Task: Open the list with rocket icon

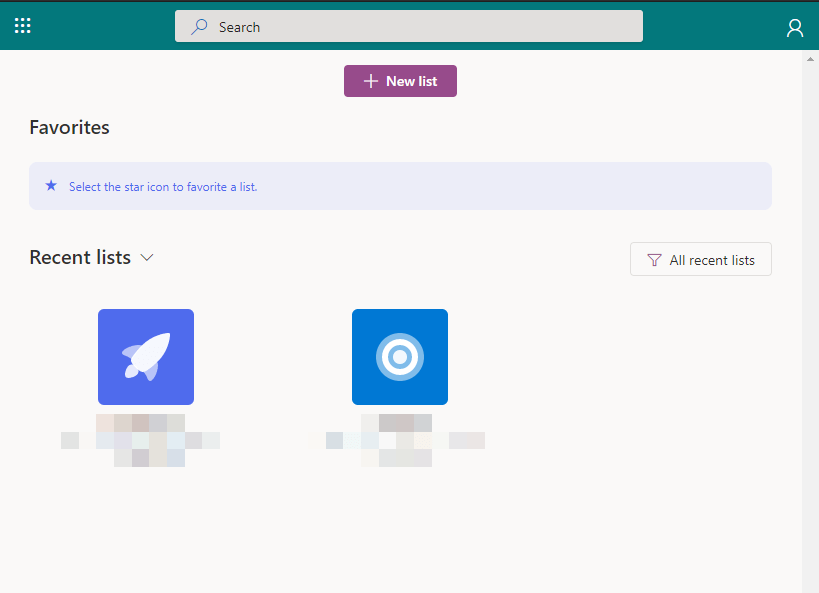Action: click(146, 357)
